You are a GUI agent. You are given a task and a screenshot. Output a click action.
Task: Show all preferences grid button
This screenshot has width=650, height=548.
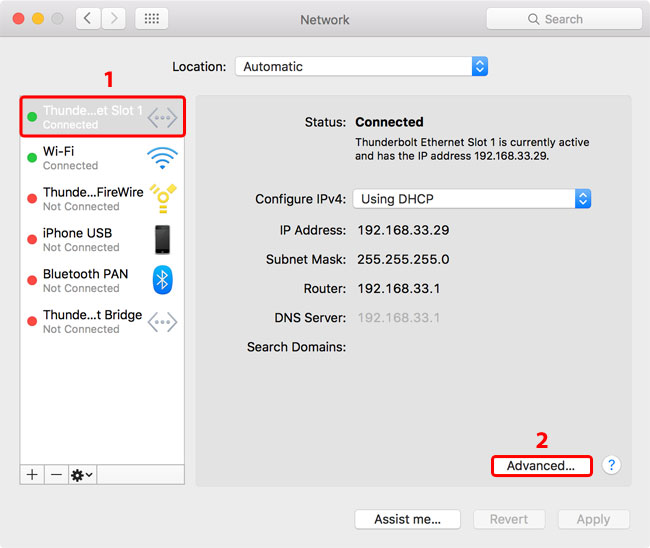(x=151, y=19)
